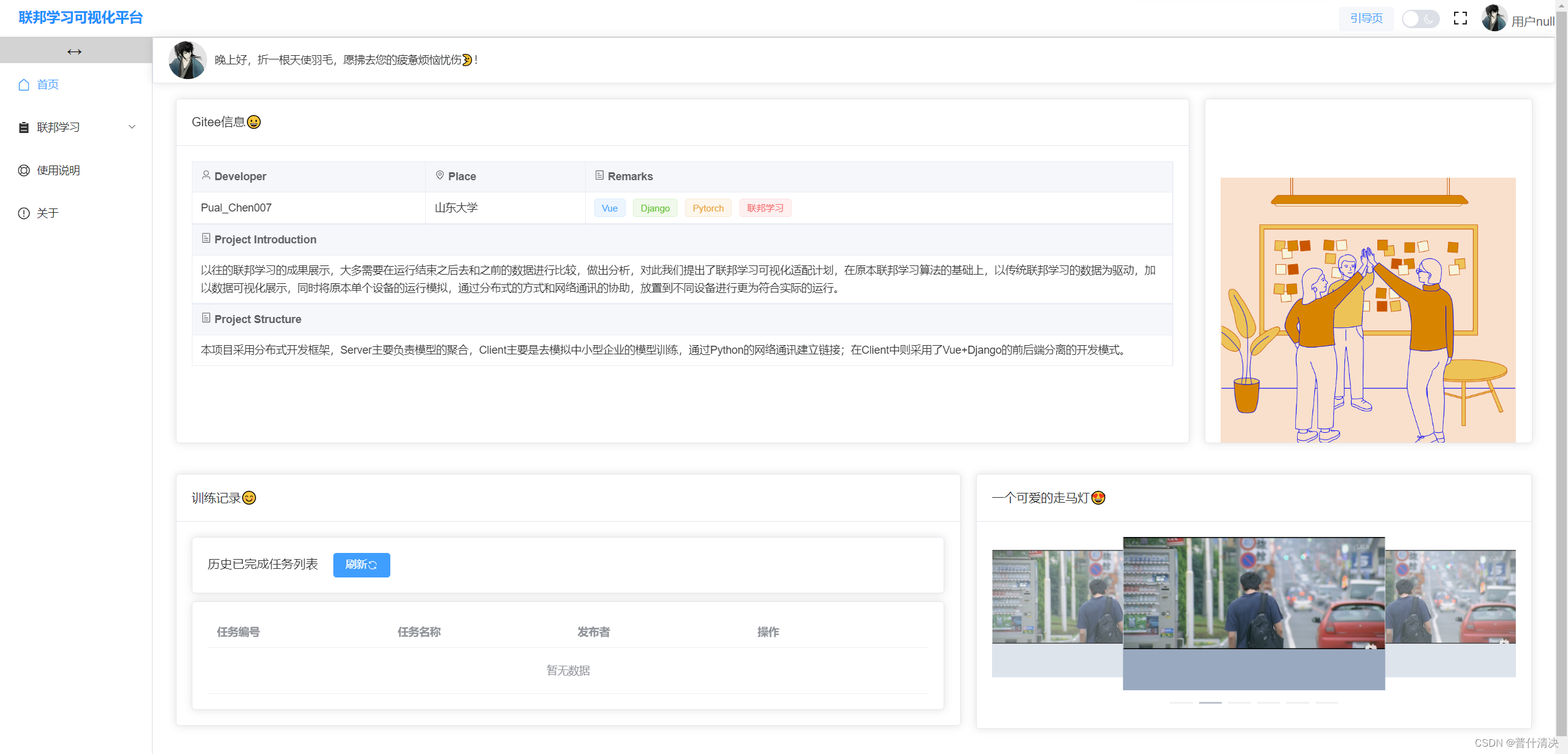Select the first carousel indicator bar
This screenshot has height=754, width=1568.
click(x=1181, y=703)
